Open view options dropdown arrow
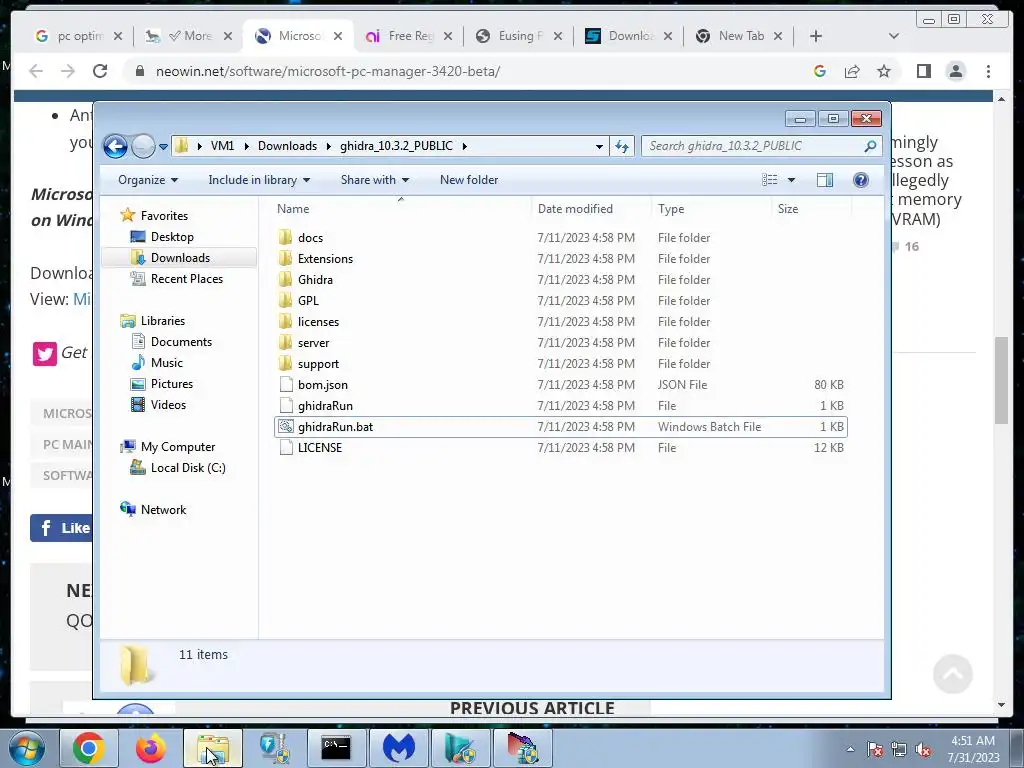Screen dimensions: 1024x768 coord(792,180)
